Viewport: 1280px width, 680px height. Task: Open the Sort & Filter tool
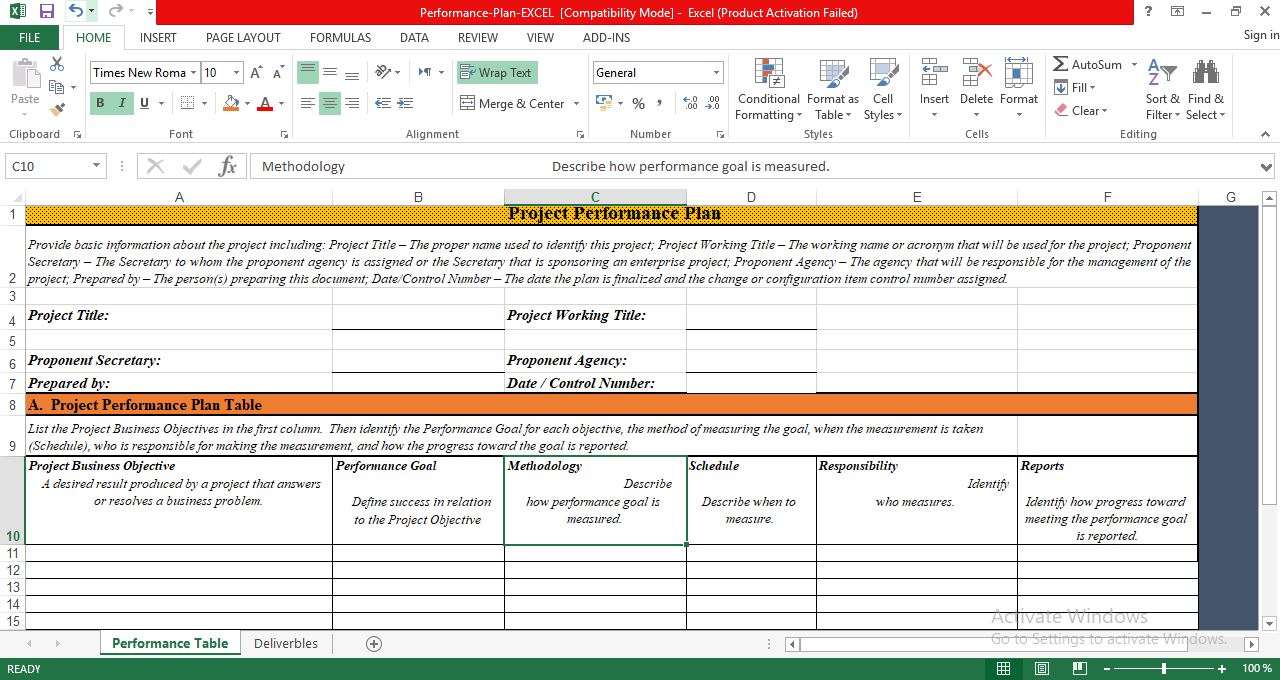(1161, 89)
